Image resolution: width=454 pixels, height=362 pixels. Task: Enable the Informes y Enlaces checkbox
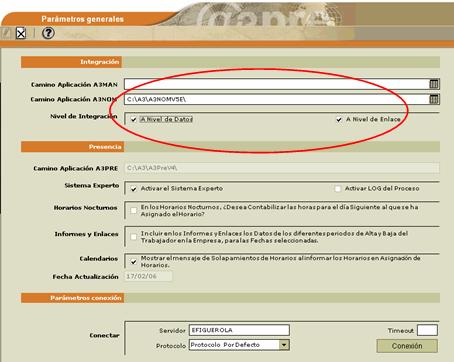[134, 237]
